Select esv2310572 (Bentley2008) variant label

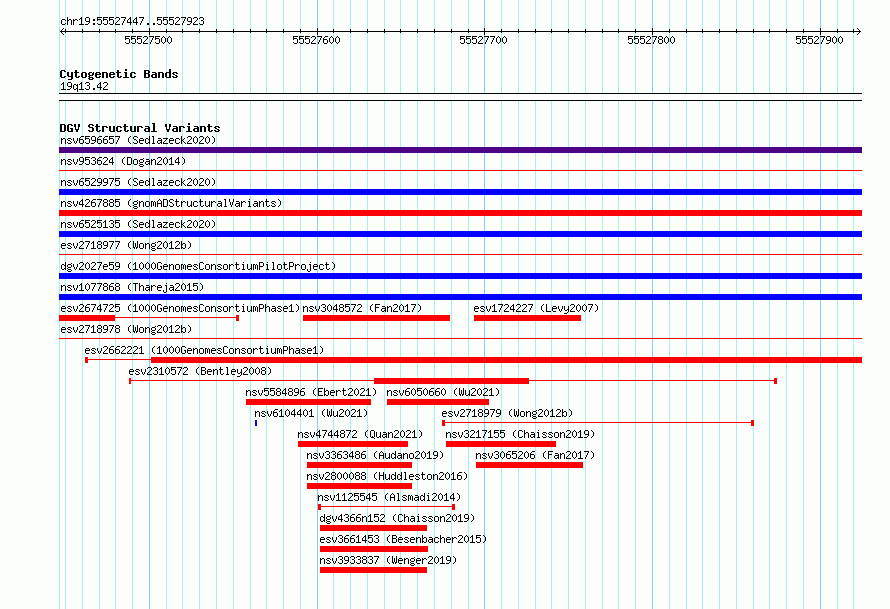point(200,371)
